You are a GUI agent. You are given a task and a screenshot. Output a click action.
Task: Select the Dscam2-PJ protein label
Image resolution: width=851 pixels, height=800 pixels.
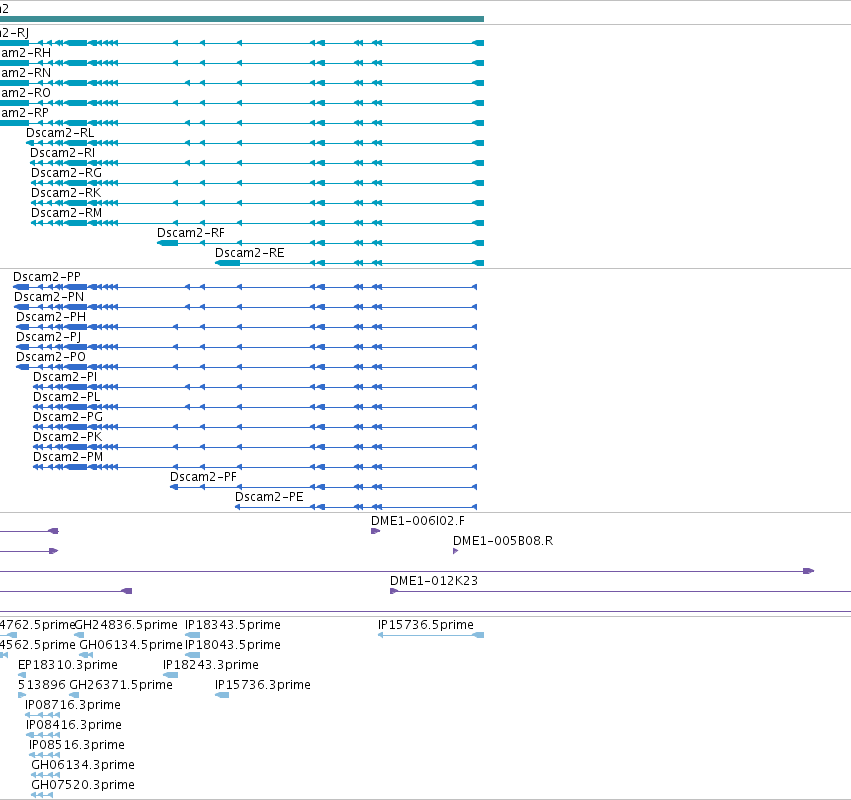48,338
